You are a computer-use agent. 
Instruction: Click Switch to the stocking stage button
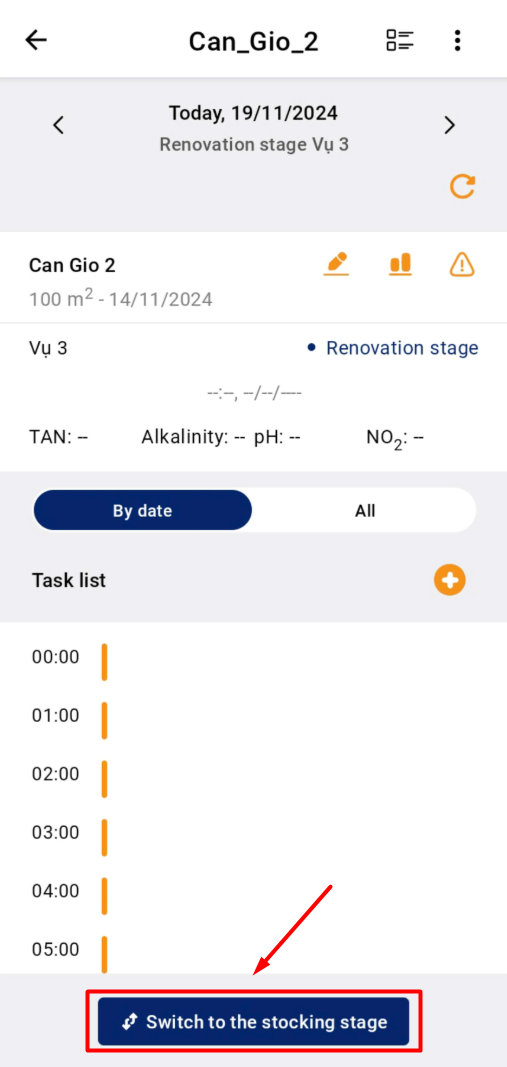click(x=253, y=1021)
